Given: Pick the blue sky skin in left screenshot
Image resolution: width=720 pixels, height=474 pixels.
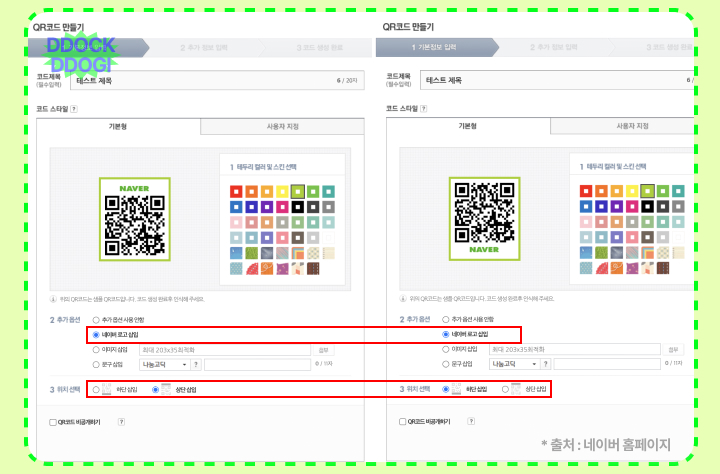Looking at the screenshot, I should click(x=236, y=253).
